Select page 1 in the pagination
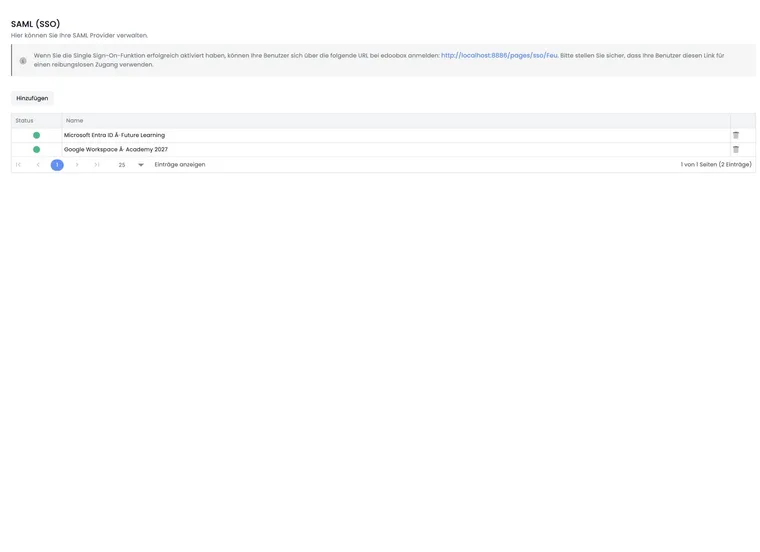Screen dimensions: 760x552 point(57,165)
